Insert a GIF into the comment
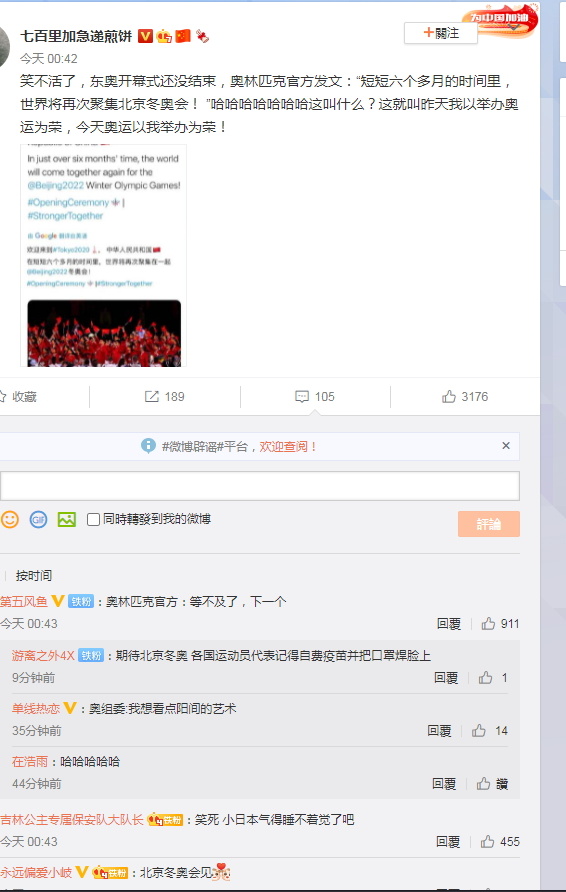 38,519
